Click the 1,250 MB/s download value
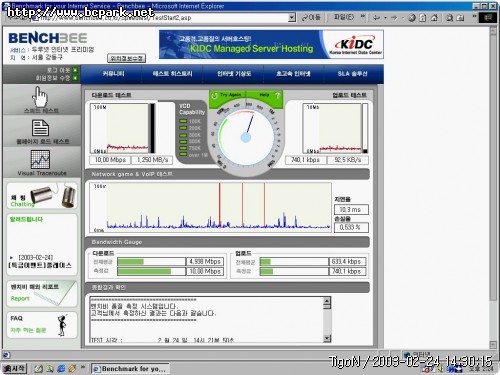 [152, 160]
